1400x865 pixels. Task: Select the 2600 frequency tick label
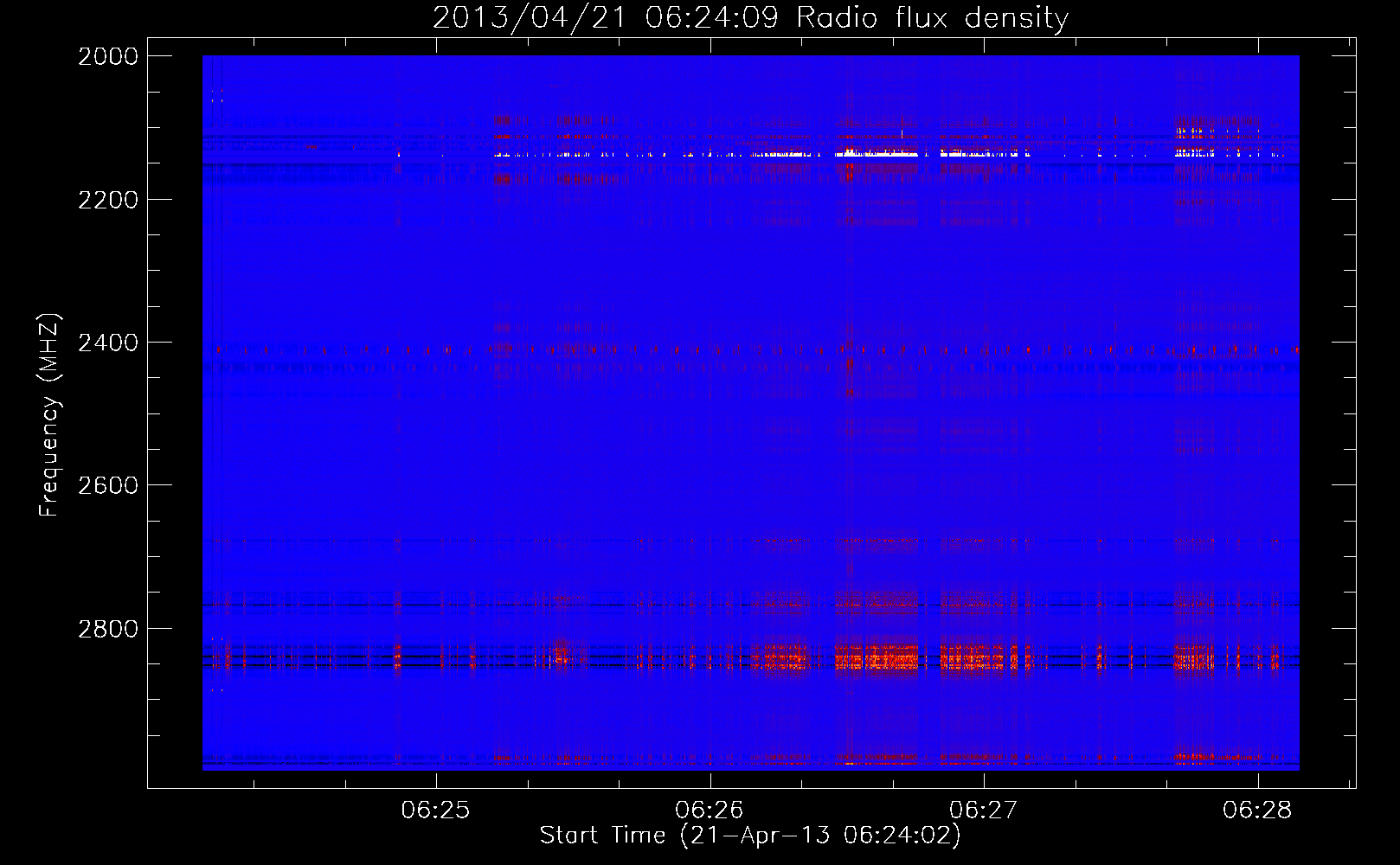click(108, 485)
